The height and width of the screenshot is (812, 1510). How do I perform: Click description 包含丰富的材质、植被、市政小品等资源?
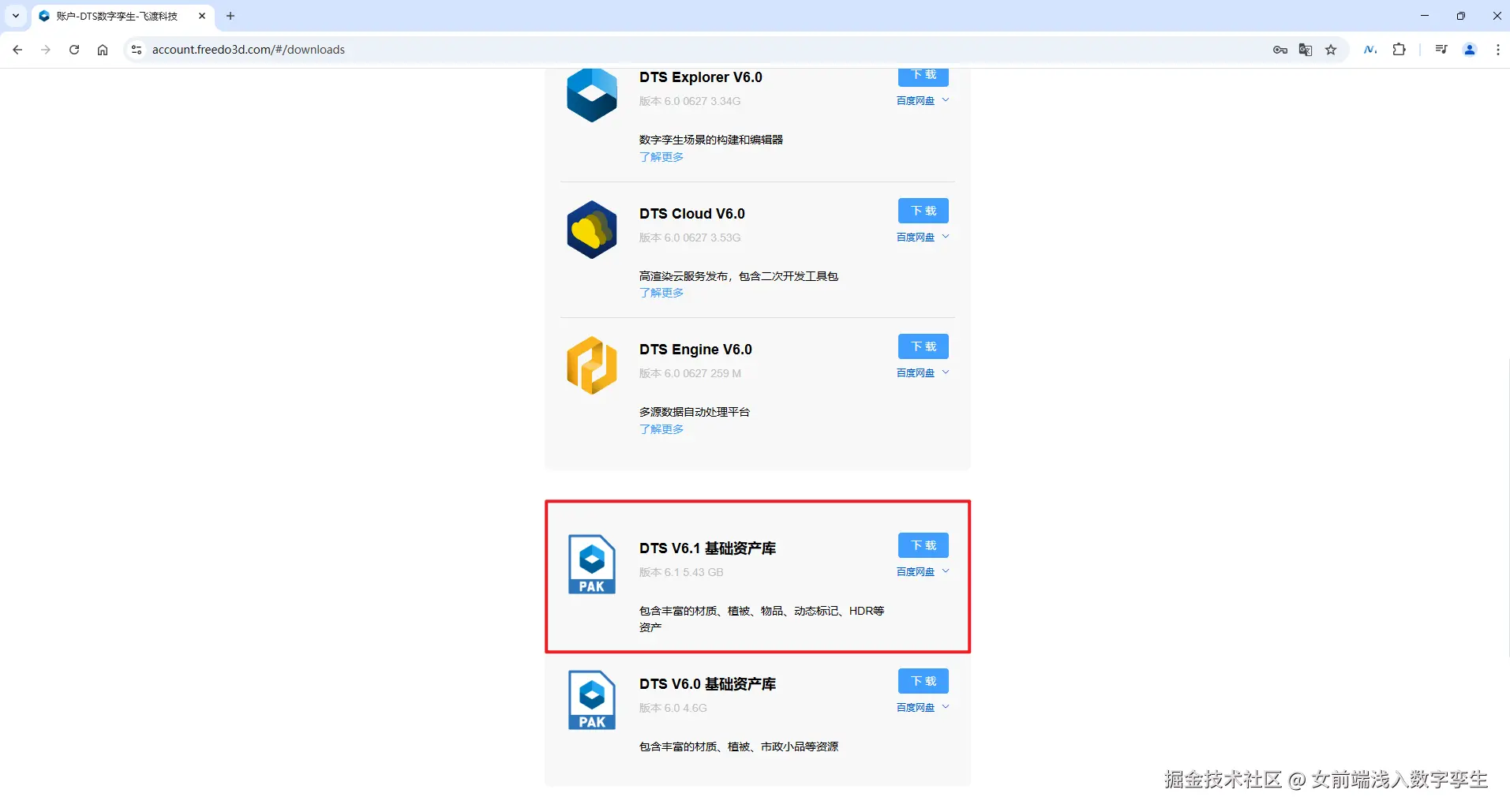pos(739,747)
